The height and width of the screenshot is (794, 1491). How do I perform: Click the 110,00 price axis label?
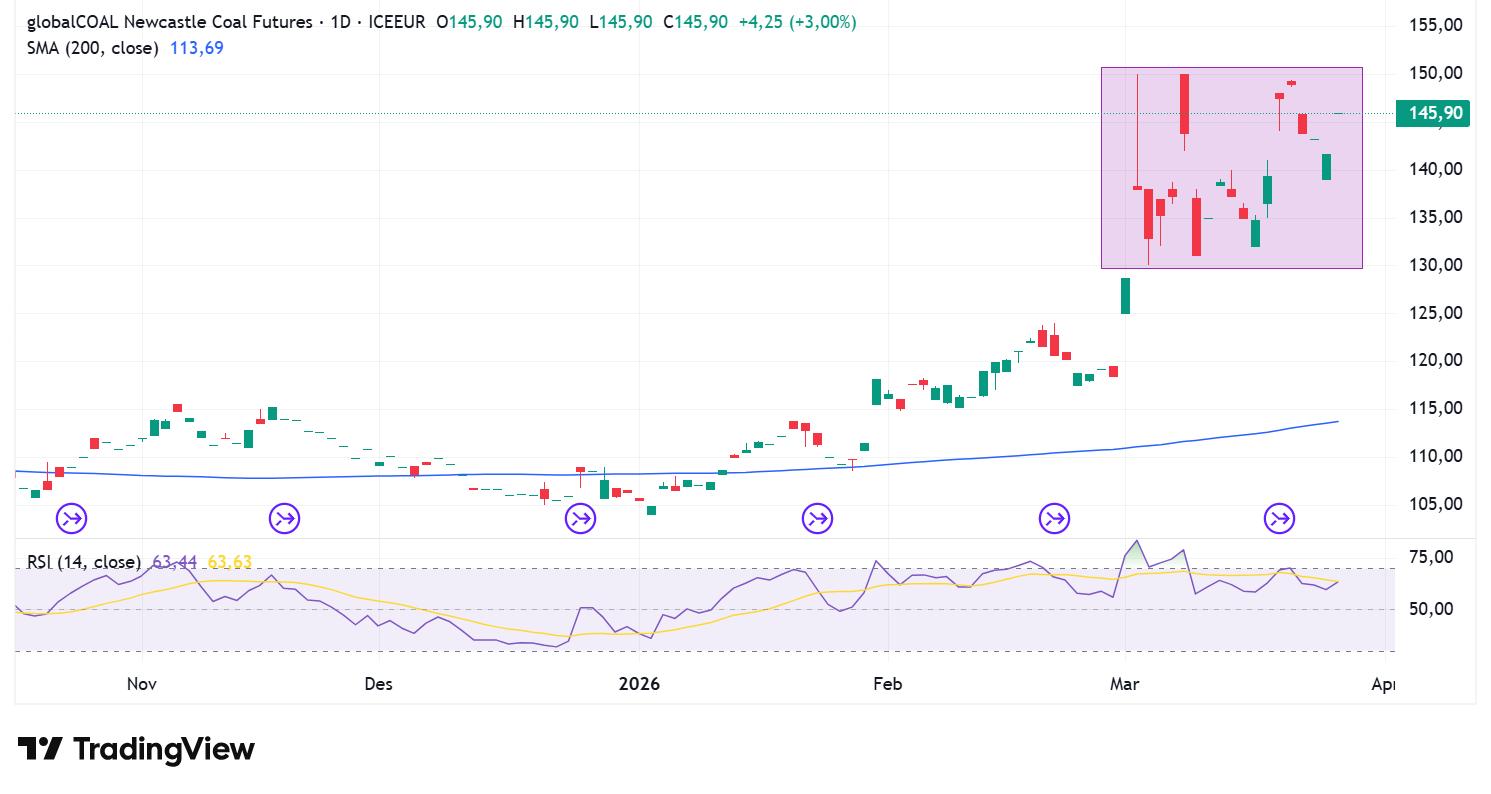pyautogui.click(x=1437, y=456)
